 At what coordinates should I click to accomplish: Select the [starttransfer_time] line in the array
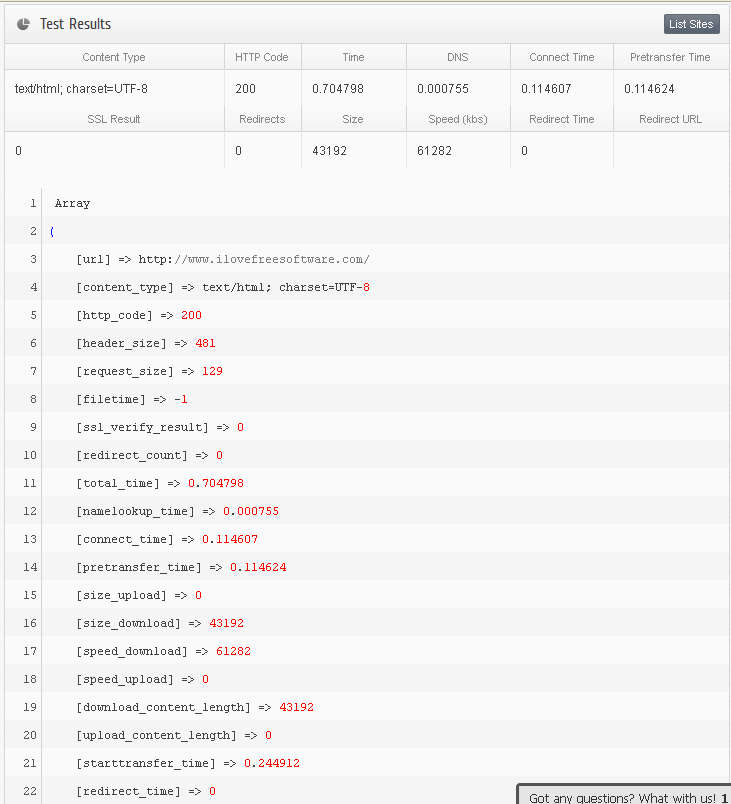tap(188, 763)
